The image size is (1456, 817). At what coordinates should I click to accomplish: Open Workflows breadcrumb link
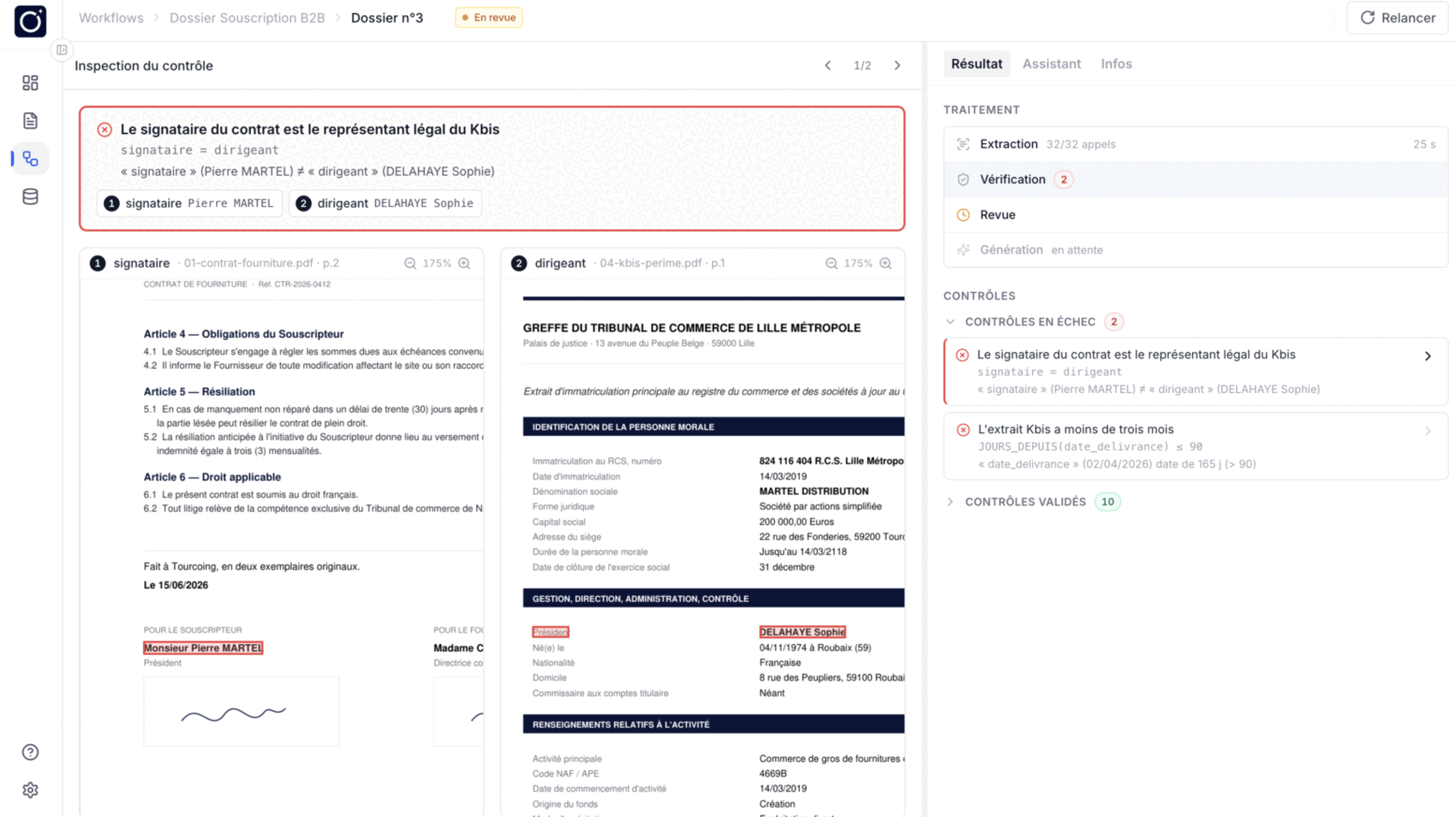click(111, 17)
